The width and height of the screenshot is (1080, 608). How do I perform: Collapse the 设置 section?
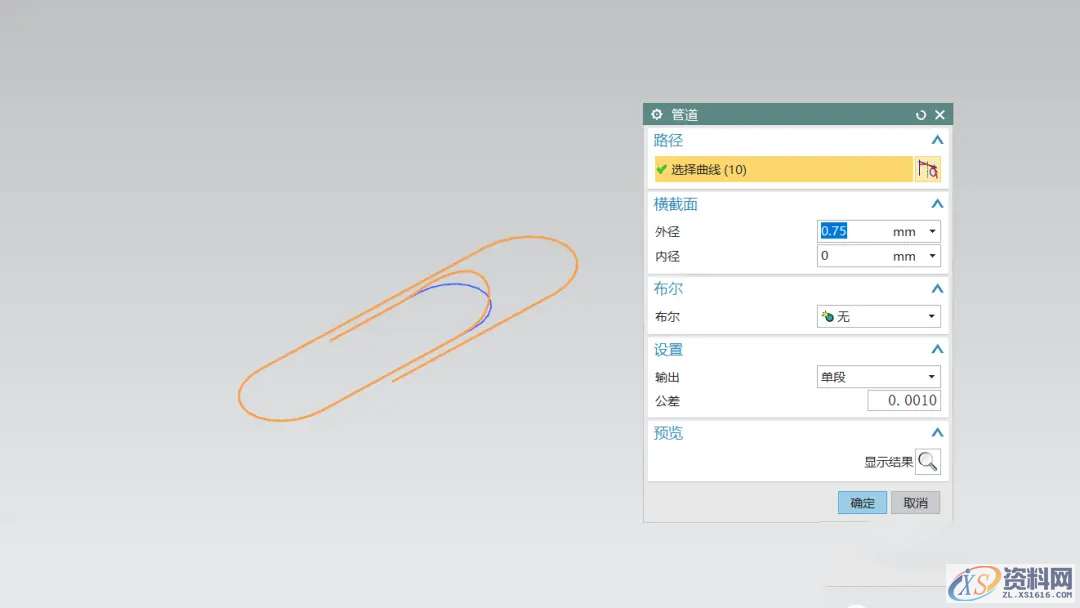click(937, 350)
